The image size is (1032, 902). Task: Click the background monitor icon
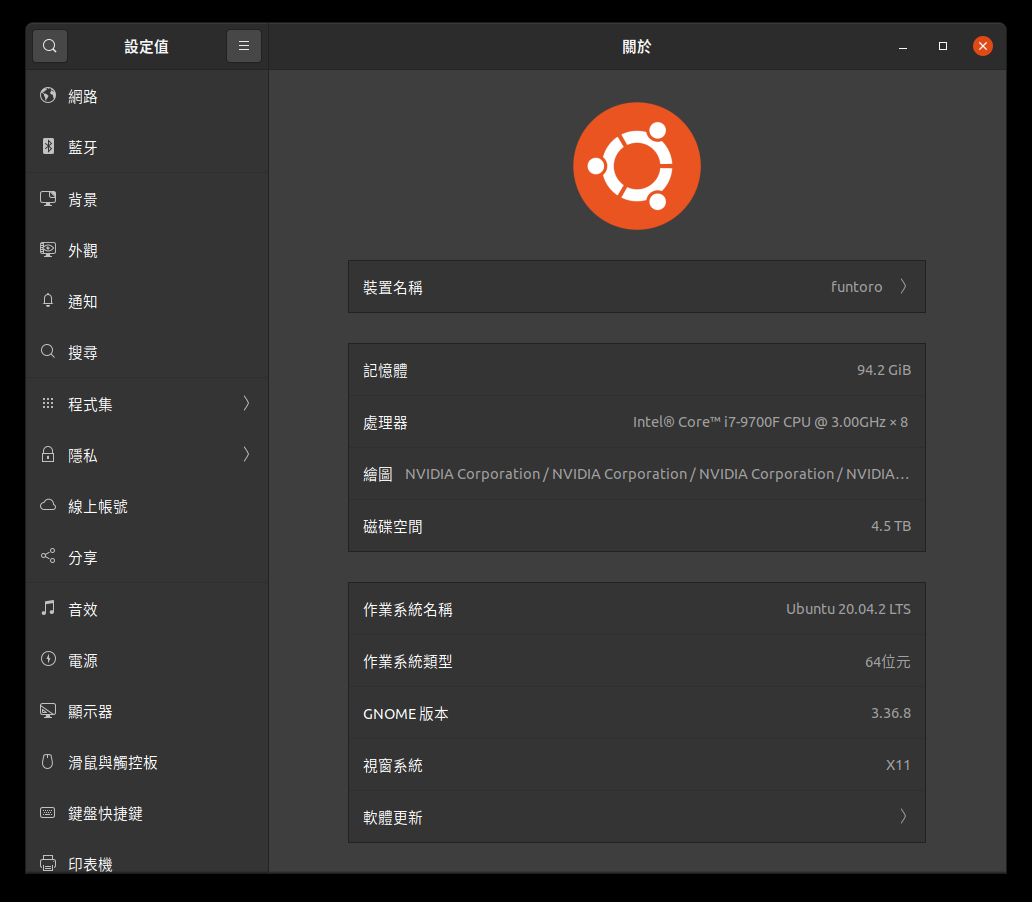48,199
